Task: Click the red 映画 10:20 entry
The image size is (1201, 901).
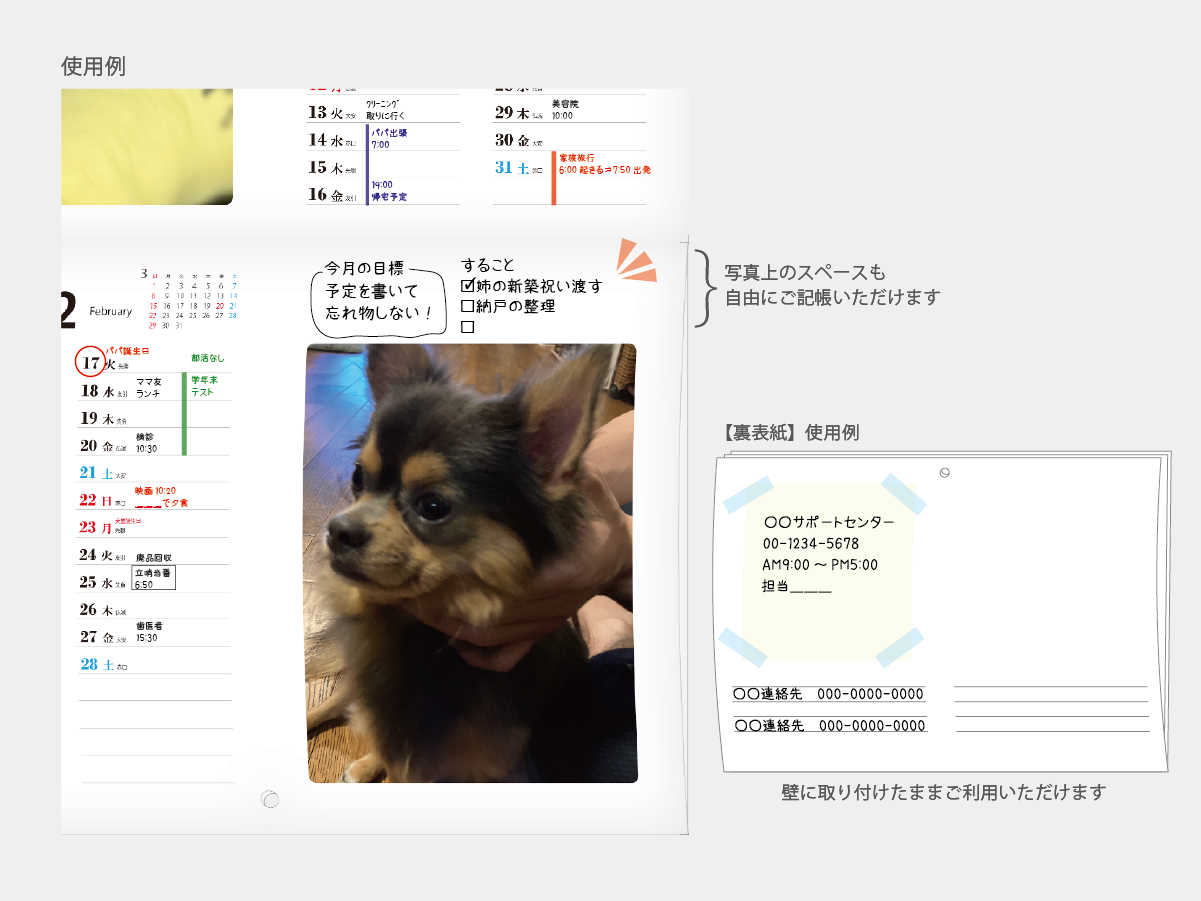Action: tap(161, 497)
